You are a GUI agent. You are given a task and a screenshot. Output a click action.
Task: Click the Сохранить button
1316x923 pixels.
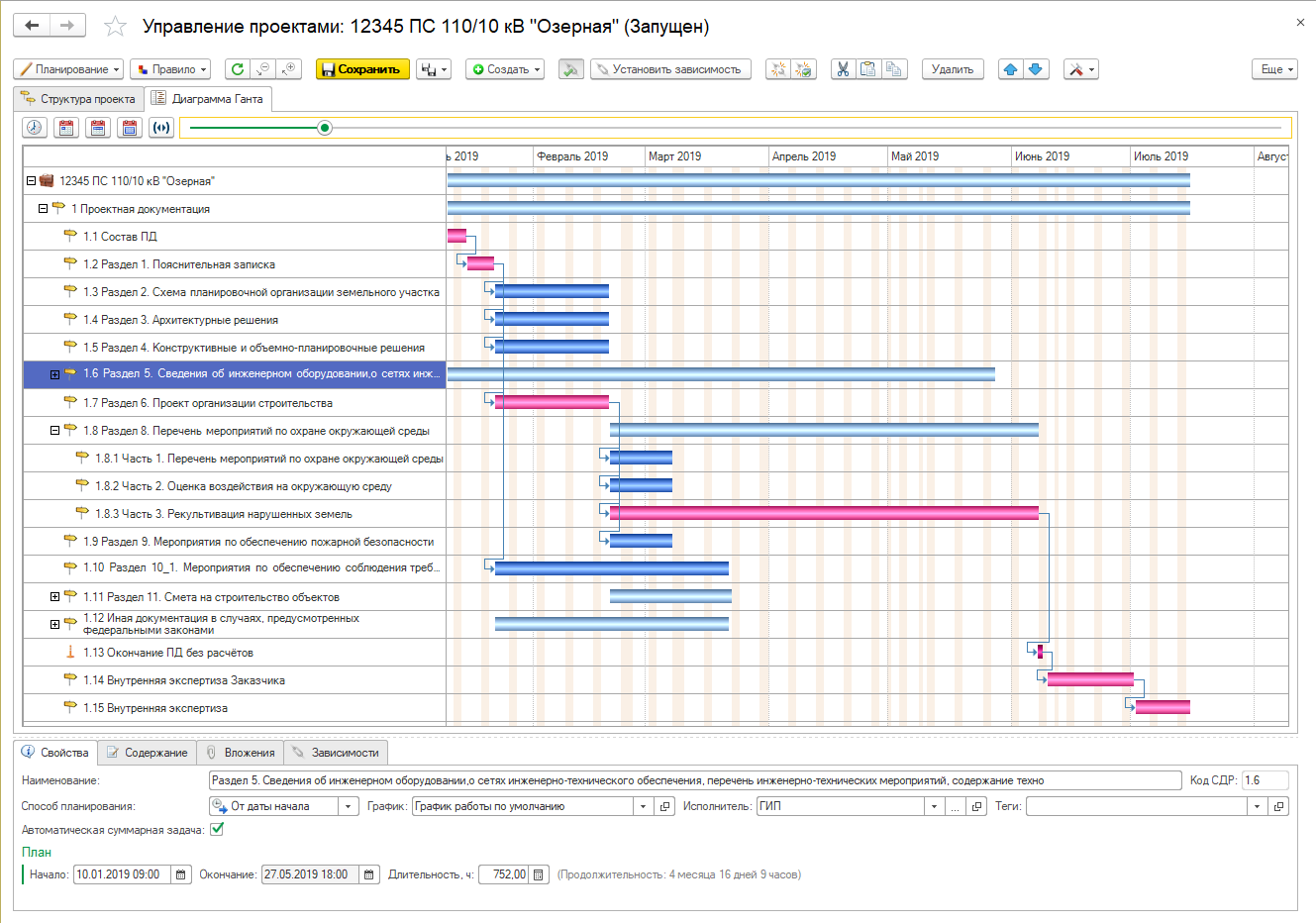(x=362, y=69)
